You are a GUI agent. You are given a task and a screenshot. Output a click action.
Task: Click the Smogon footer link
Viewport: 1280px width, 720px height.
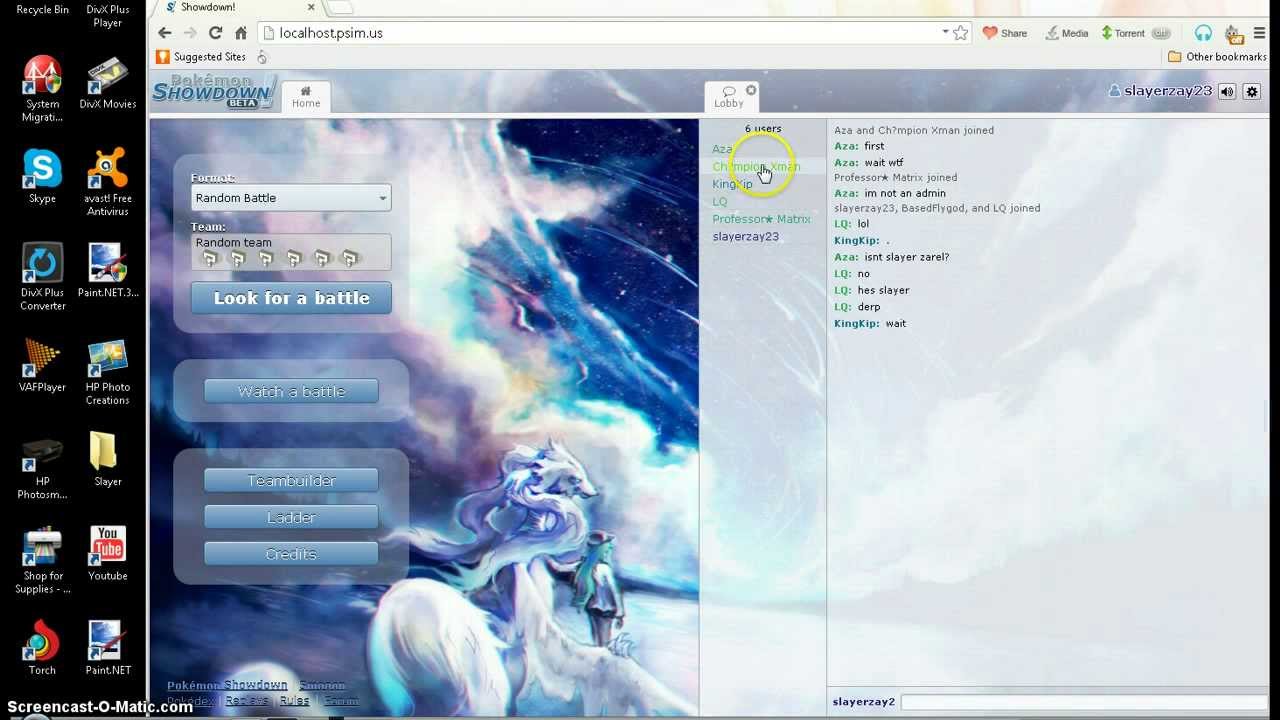[322, 685]
